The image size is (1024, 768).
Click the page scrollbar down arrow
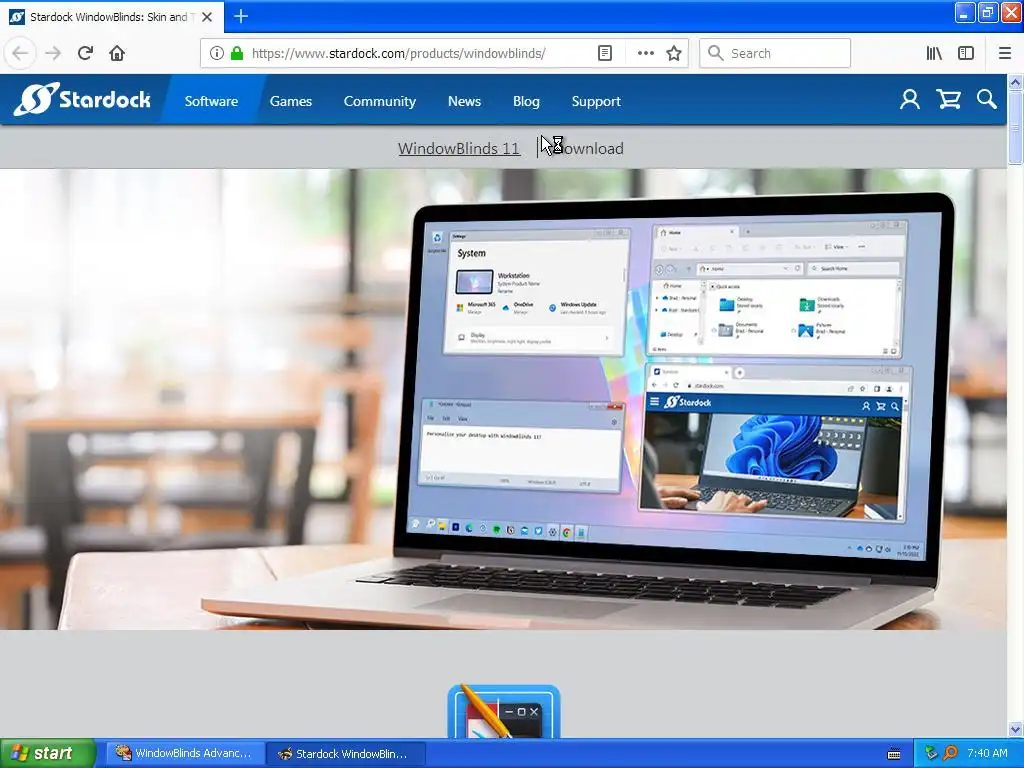click(x=1015, y=729)
